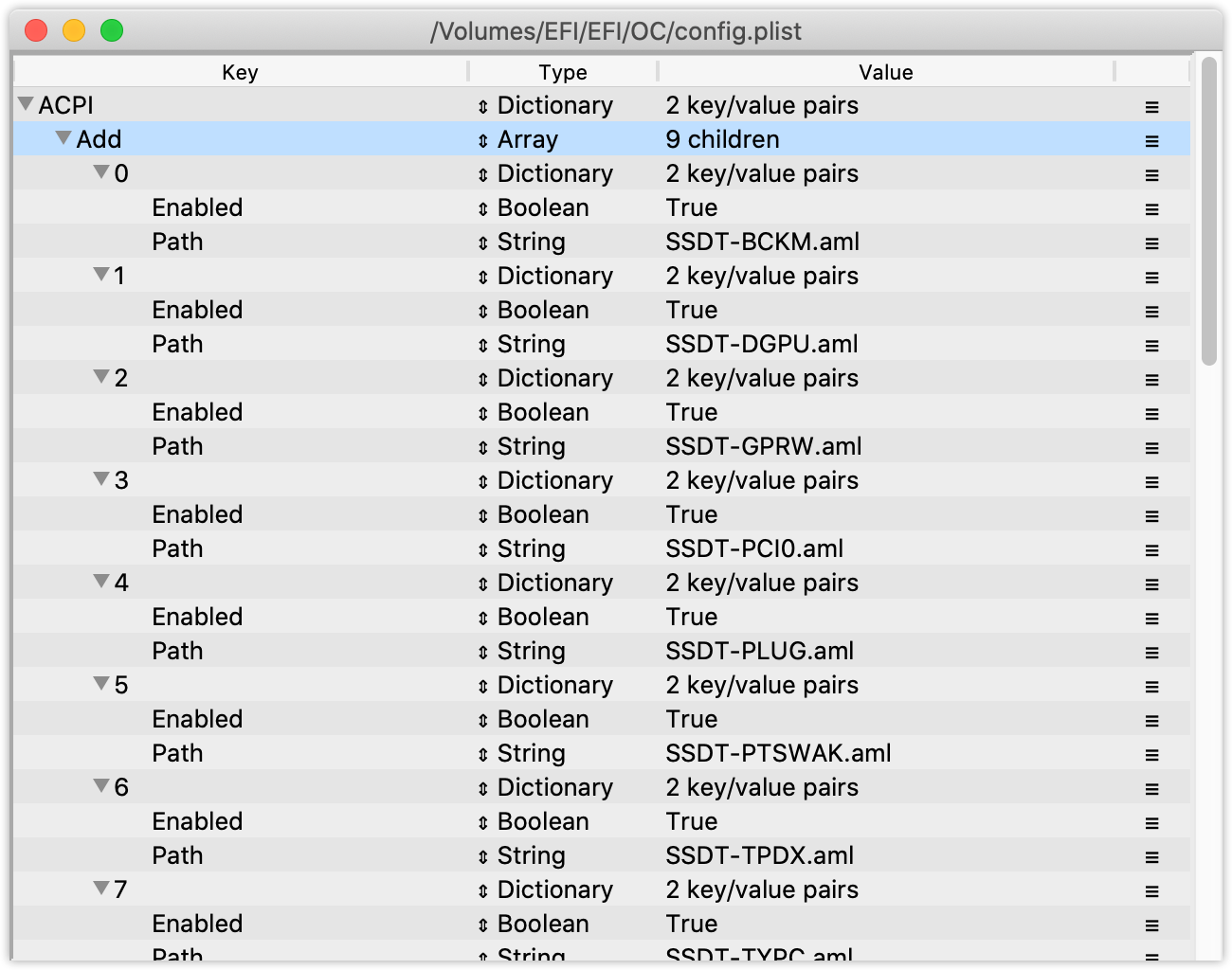Click the Key column header

click(x=240, y=72)
